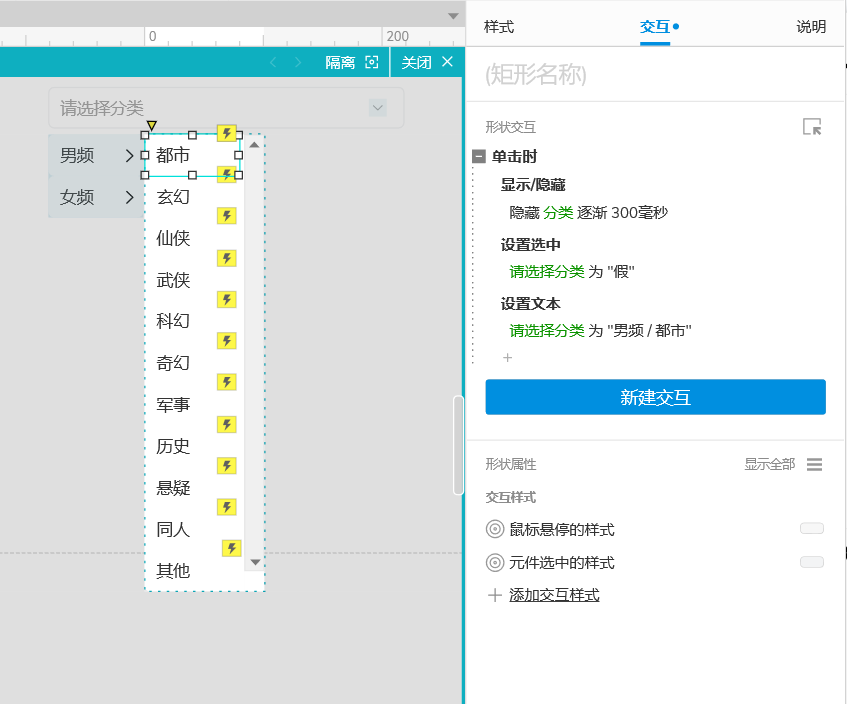
Task: Click the (矩形名称) name field
Action: point(655,75)
